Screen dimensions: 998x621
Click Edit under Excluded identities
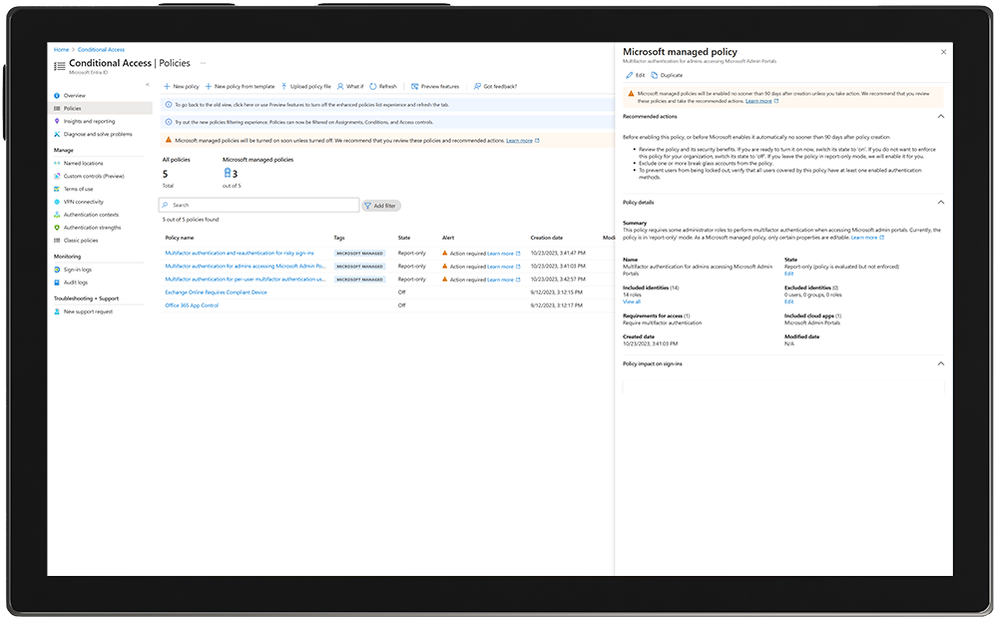point(789,302)
